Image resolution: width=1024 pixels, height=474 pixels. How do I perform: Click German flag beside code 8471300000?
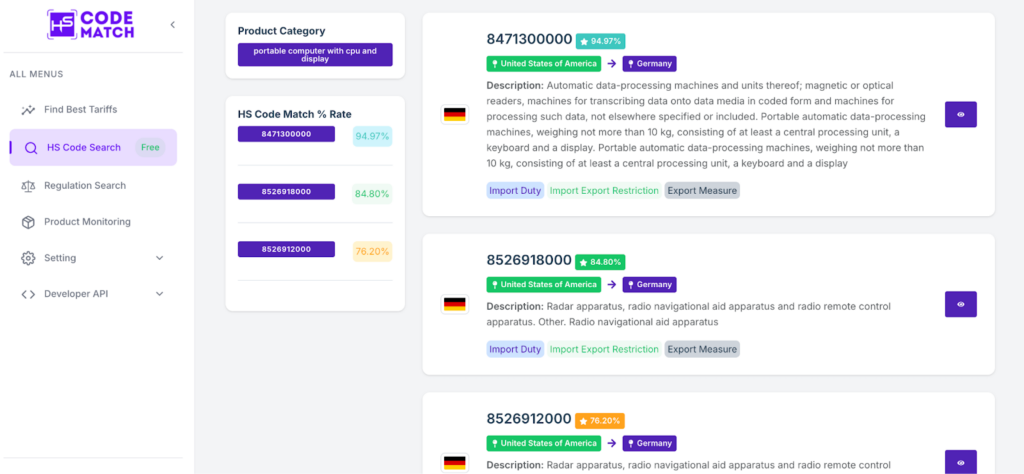click(455, 115)
